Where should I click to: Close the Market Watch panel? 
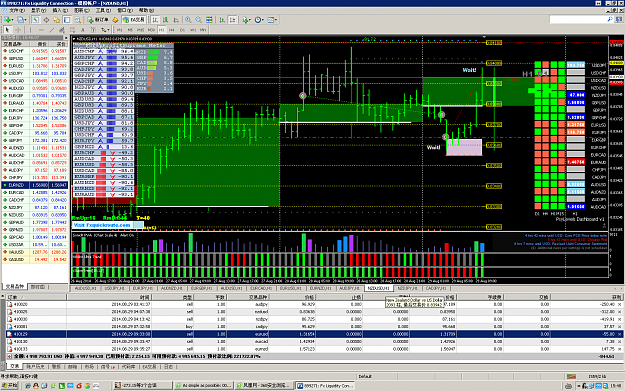point(66,38)
